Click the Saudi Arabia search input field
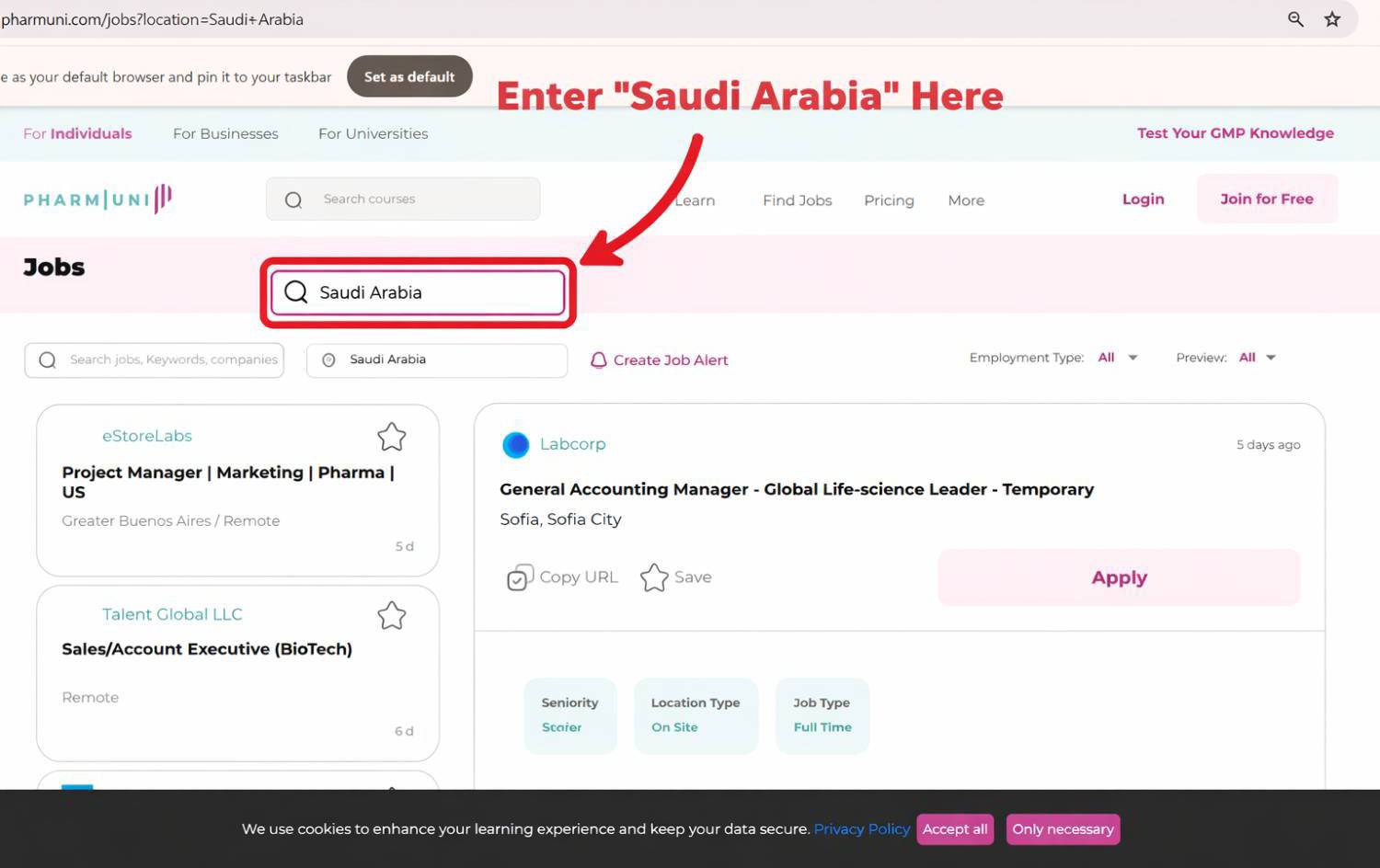The width and height of the screenshot is (1380, 868). click(423, 292)
